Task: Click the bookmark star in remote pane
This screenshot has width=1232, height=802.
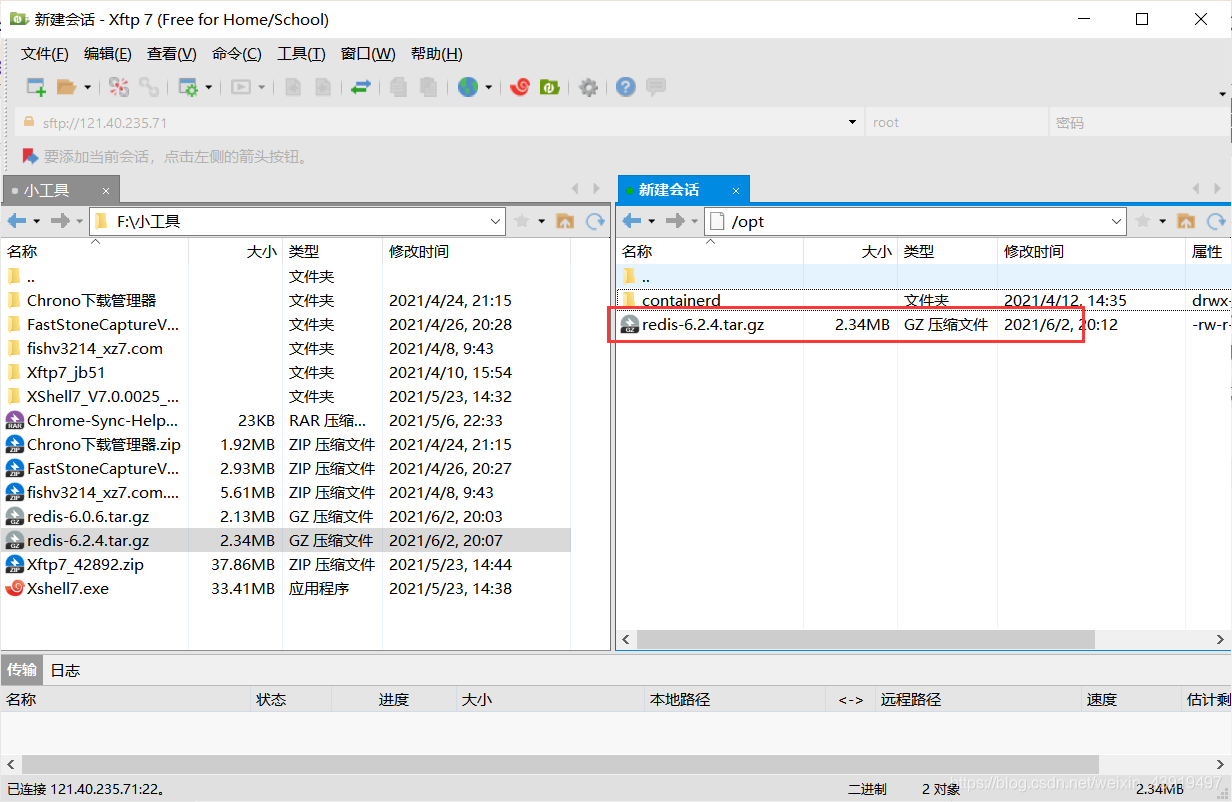Action: pyautogui.click(x=1142, y=221)
